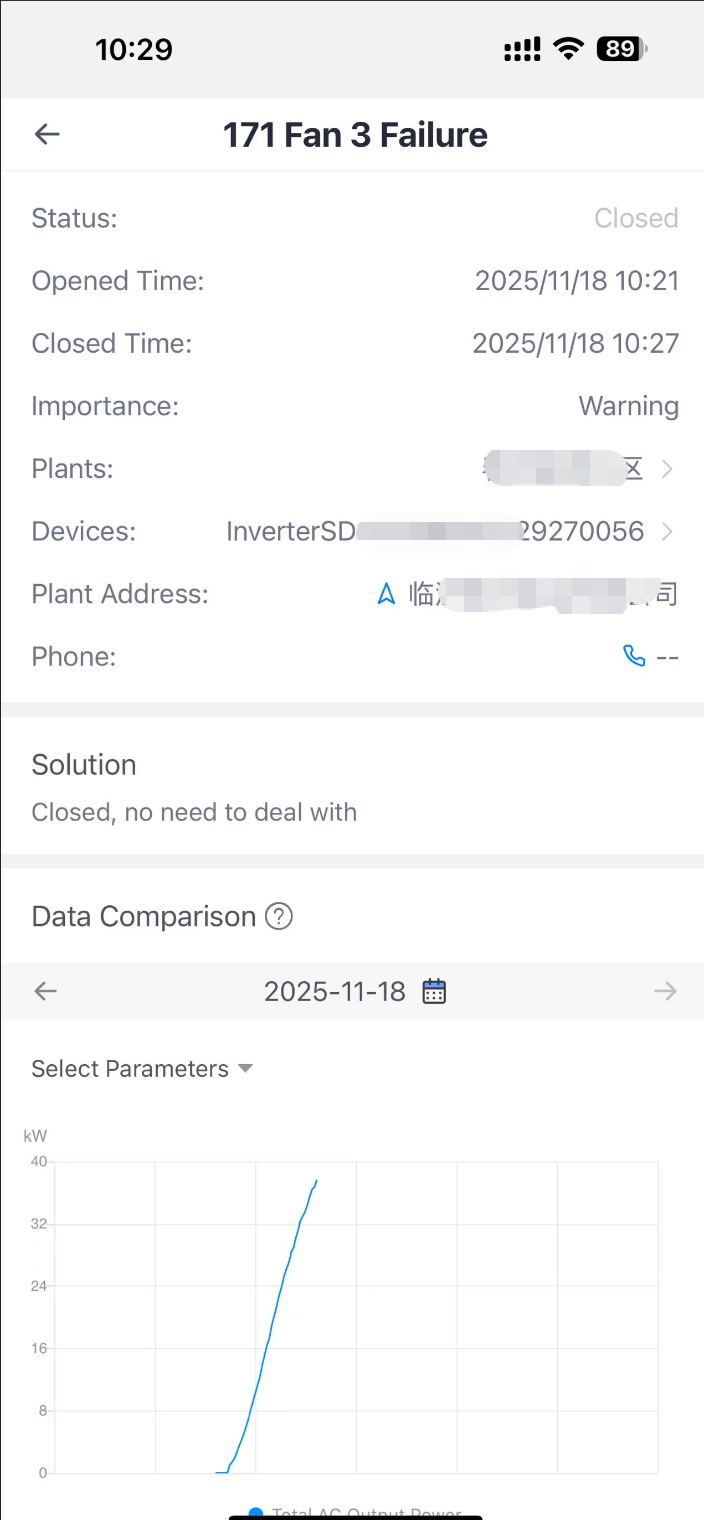
Task: Open the Inverter device link
Action: click(435, 531)
